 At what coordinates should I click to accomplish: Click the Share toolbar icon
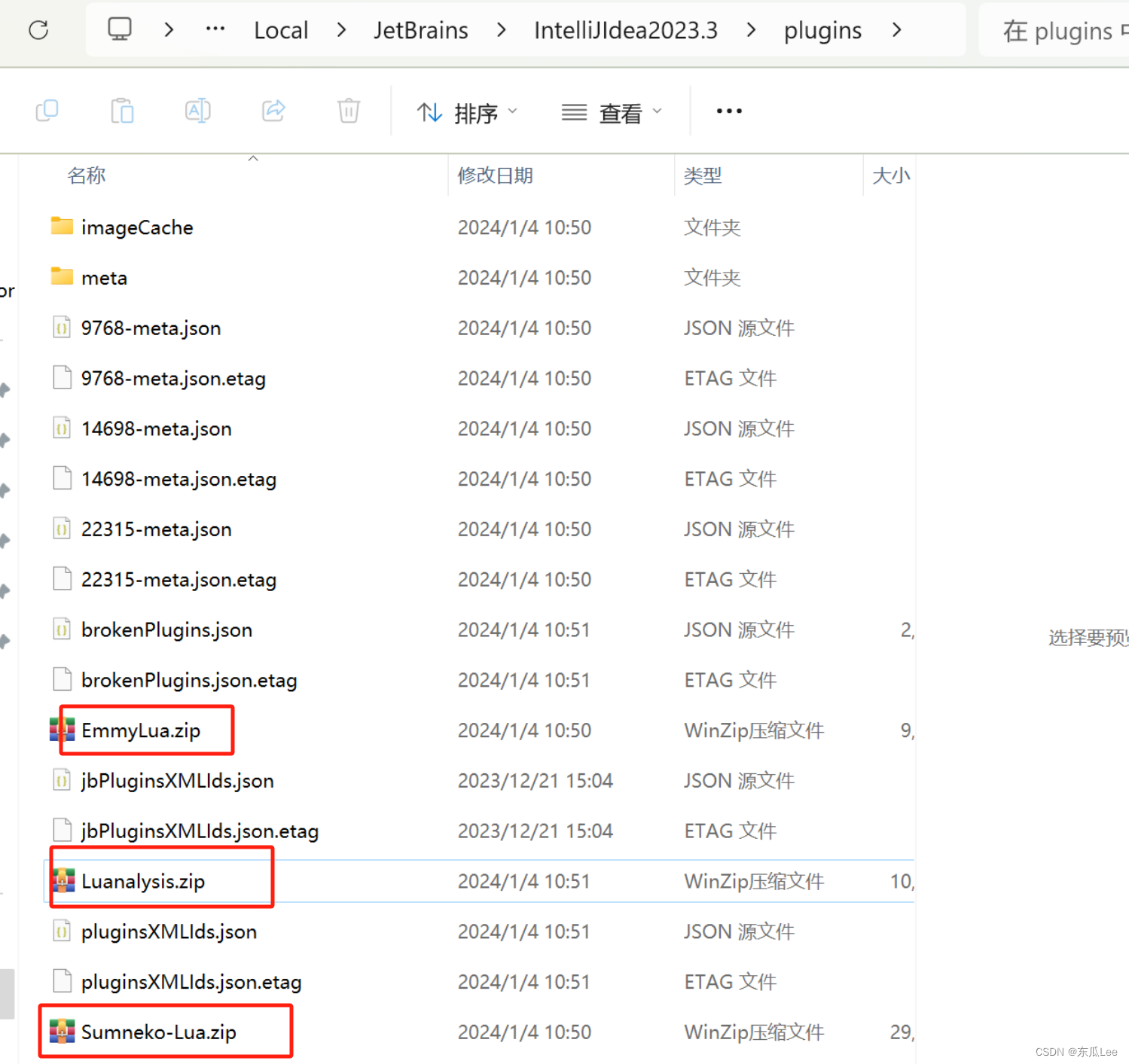tap(273, 111)
